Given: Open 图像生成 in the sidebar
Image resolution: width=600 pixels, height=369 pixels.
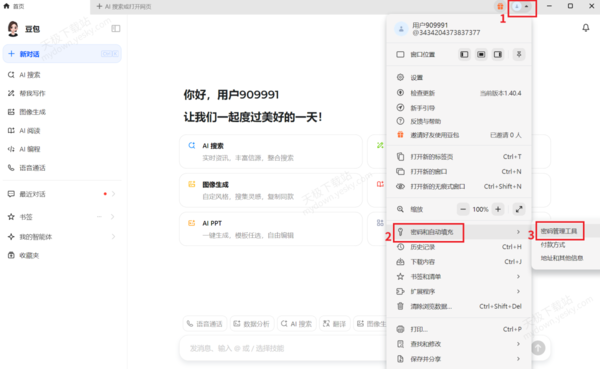Looking at the screenshot, I should point(62,112).
